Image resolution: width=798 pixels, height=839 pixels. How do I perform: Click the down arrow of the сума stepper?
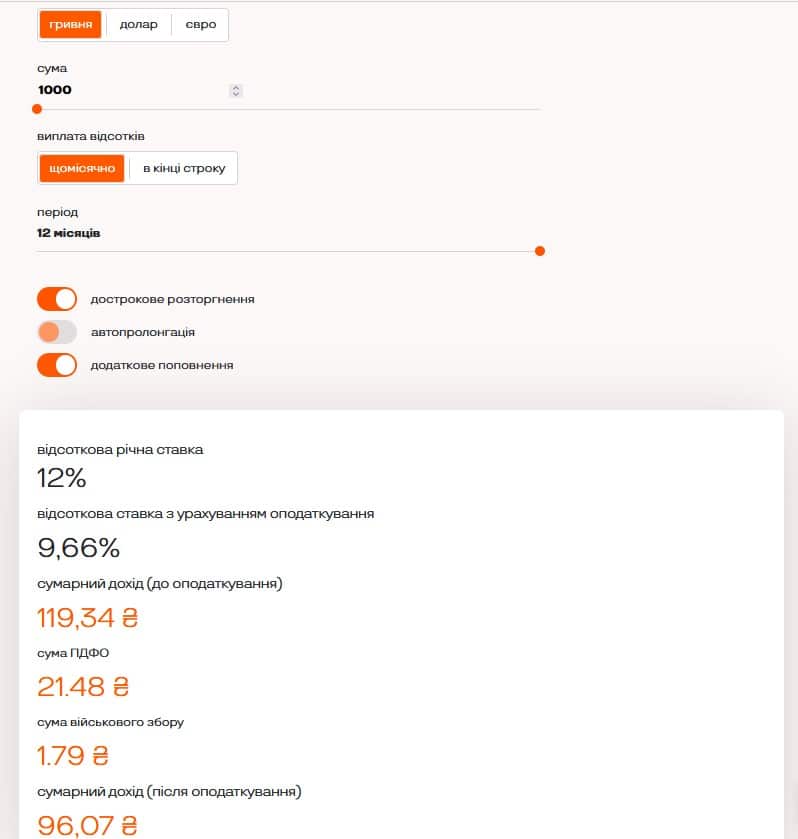[x=236, y=94]
